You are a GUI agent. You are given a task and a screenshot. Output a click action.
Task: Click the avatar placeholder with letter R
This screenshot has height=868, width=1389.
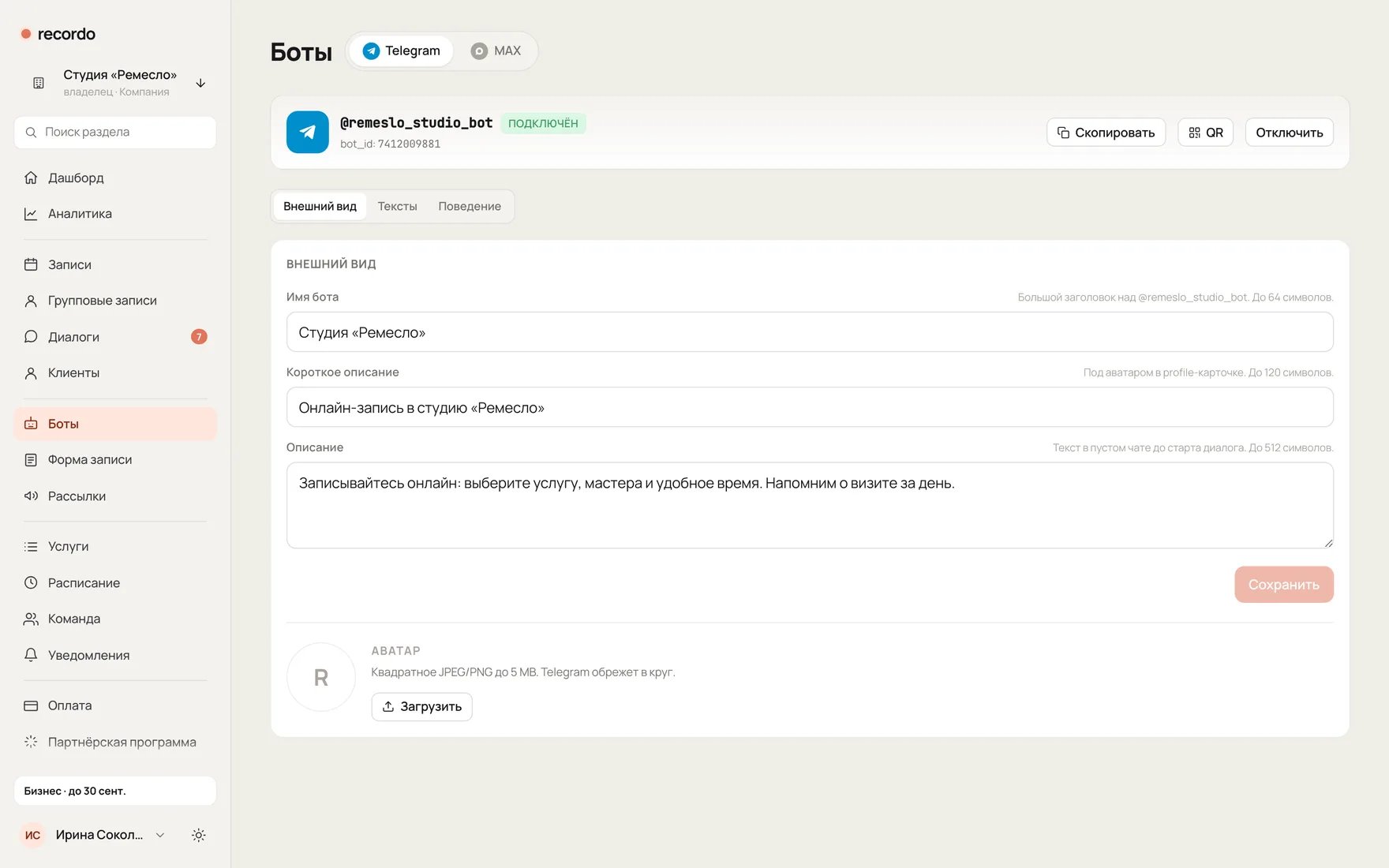click(321, 677)
